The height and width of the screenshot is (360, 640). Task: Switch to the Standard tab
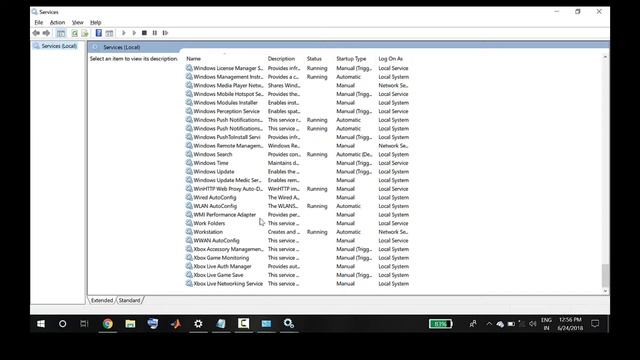pyautogui.click(x=129, y=300)
